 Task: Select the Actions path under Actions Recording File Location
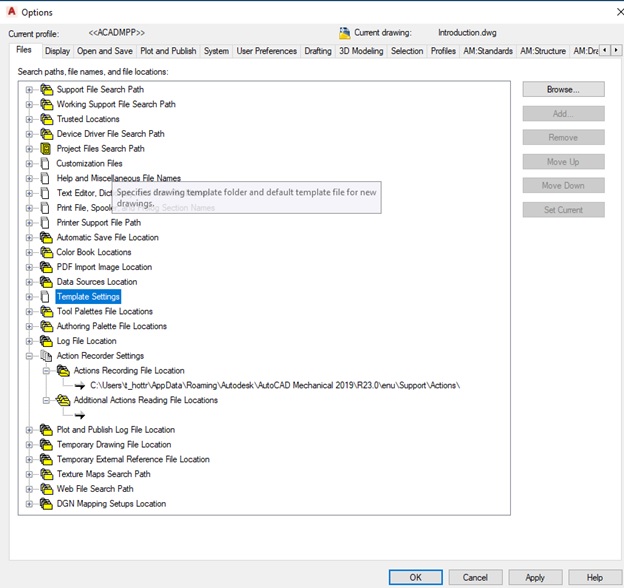[275, 386]
